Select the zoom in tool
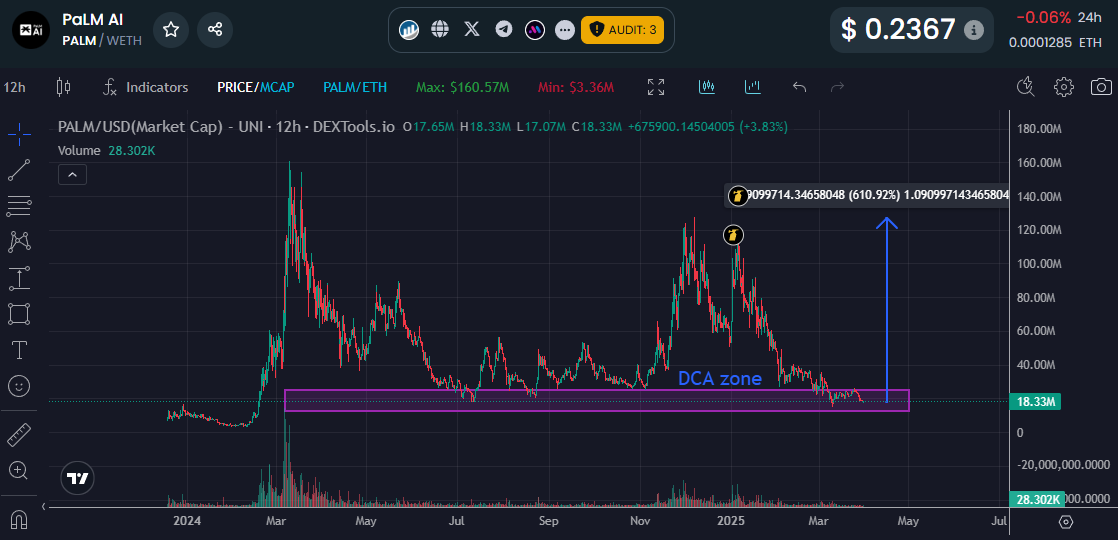The width and height of the screenshot is (1118, 540). [x=19, y=470]
